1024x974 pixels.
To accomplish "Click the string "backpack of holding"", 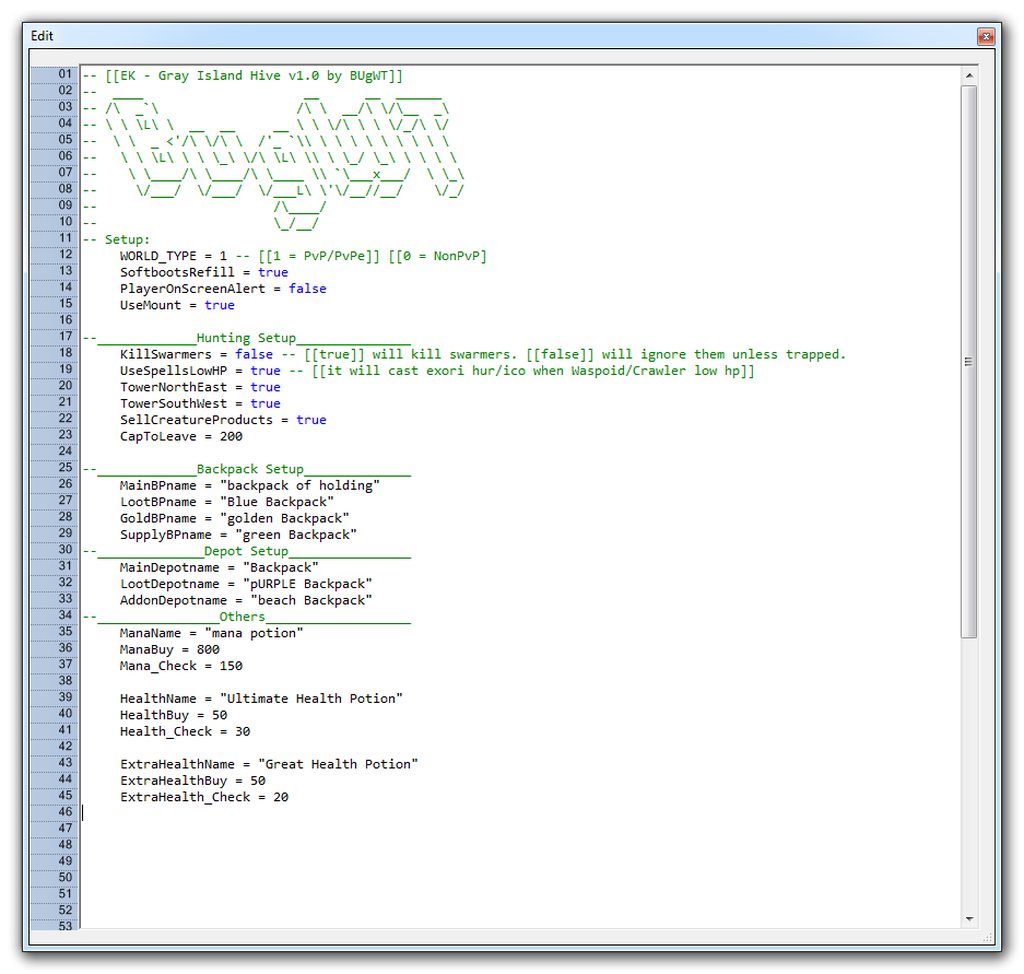I will [x=300, y=485].
